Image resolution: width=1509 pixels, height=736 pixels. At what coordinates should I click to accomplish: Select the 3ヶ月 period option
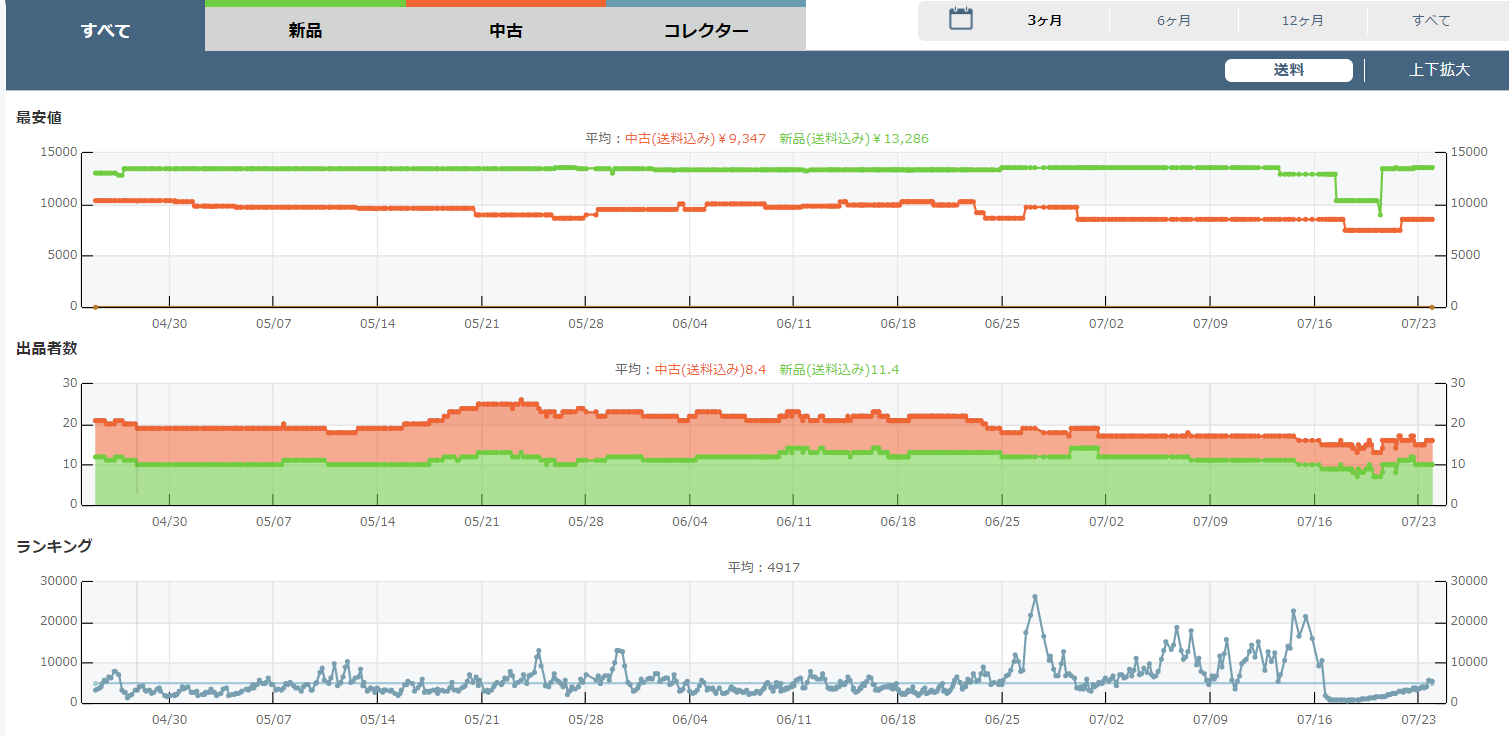(x=1044, y=21)
